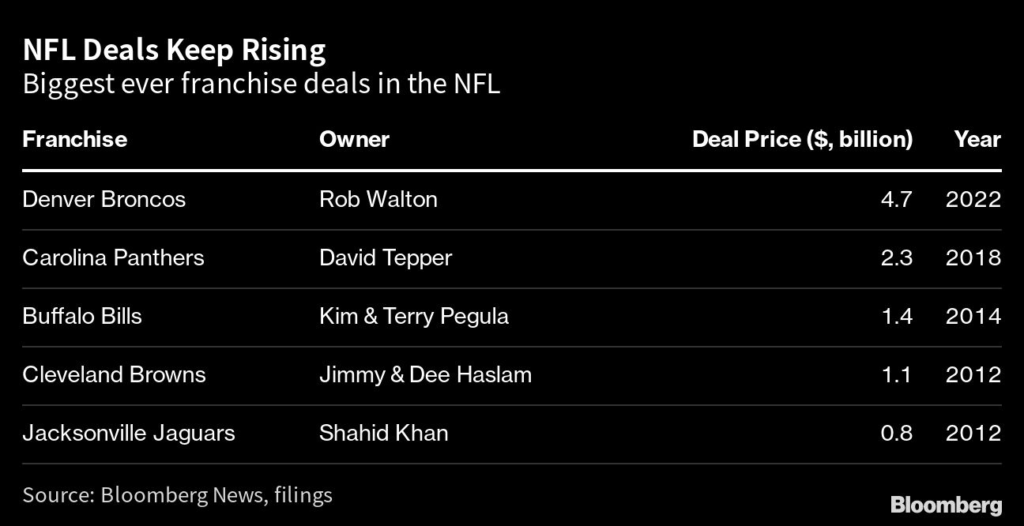Click the Year column header
Image resolution: width=1024 pixels, height=526 pixels.
[977, 139]
